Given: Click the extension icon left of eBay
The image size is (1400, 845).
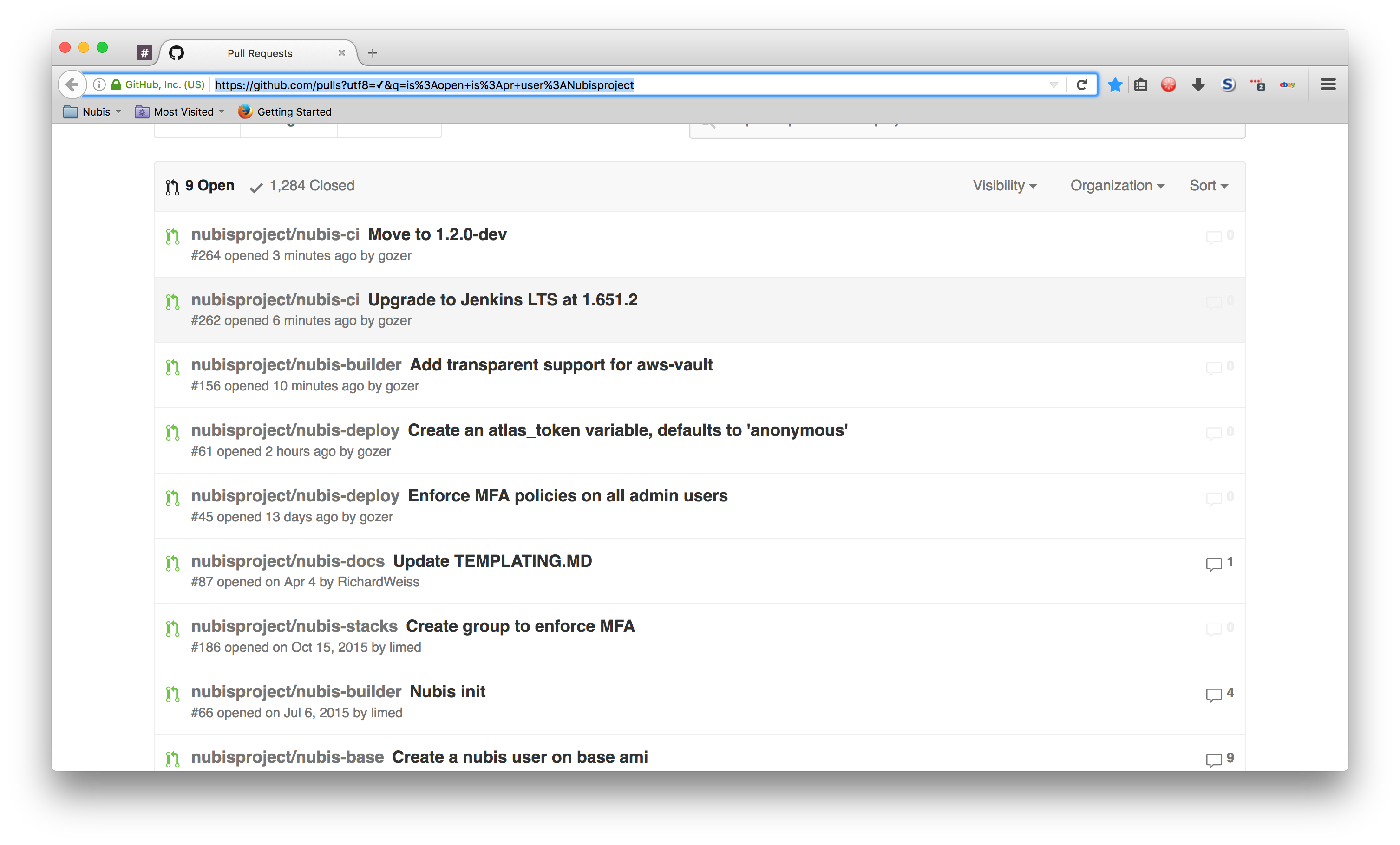Looking at the screenshot, I should coord(1257,84).
